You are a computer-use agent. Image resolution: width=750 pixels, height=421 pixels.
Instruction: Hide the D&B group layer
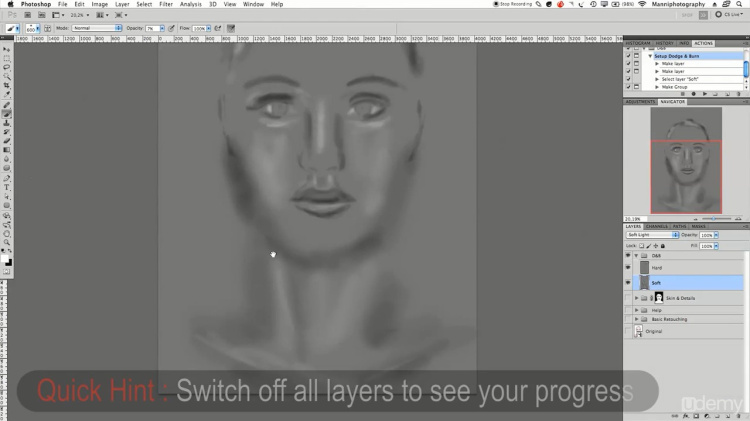pyautogui.click(x=628, y=255)
